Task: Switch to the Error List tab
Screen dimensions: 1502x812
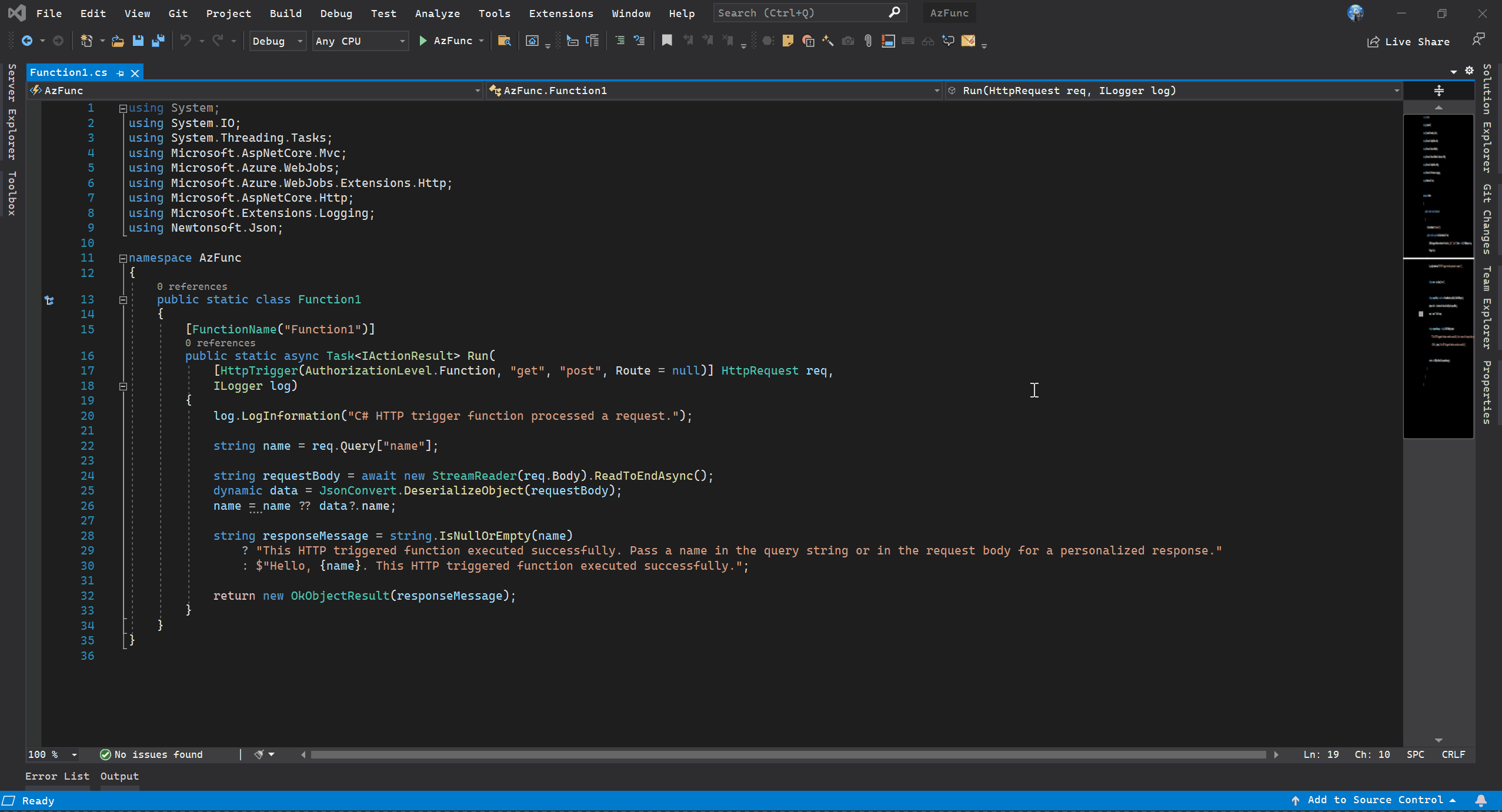Action: (57, 776)
